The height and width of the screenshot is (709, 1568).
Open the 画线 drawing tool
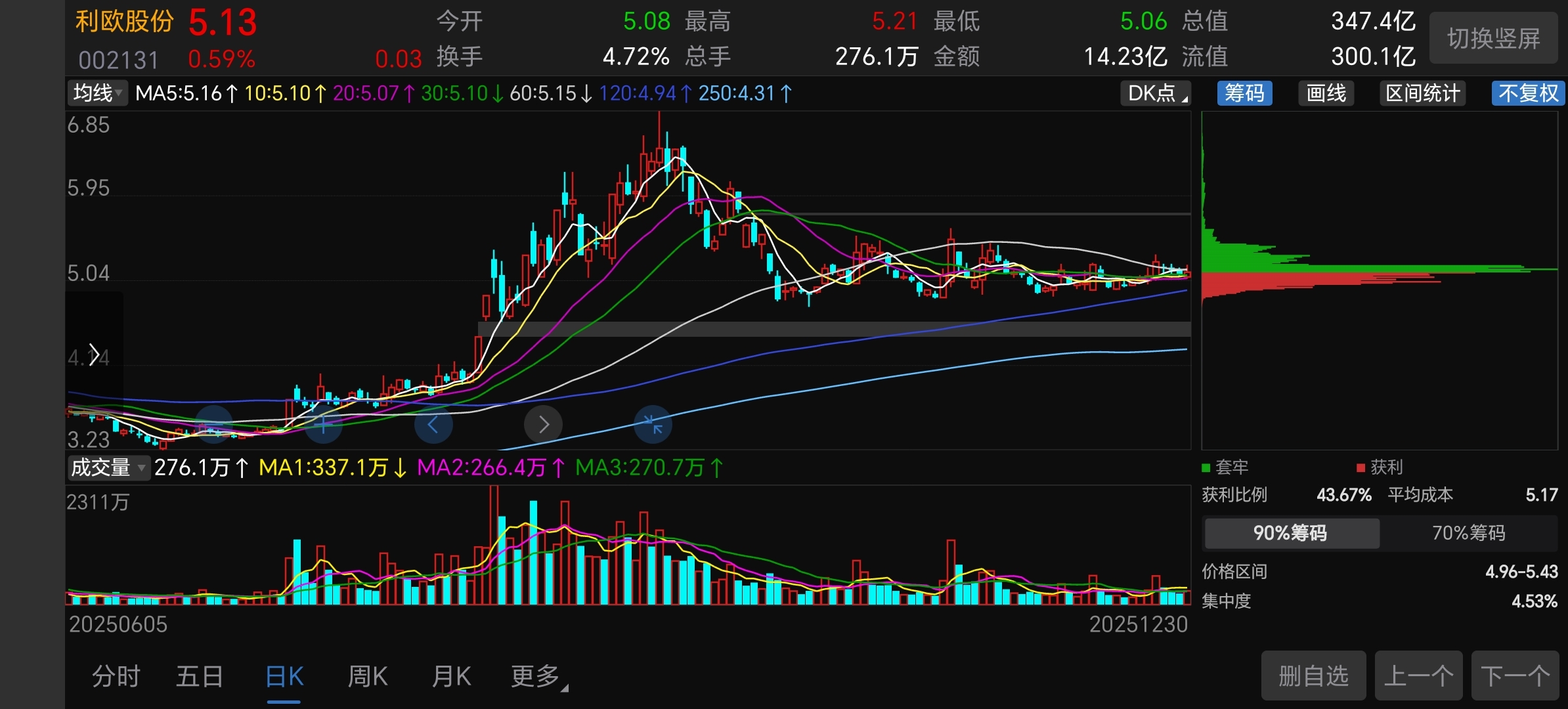click(x=1326, y=93)
